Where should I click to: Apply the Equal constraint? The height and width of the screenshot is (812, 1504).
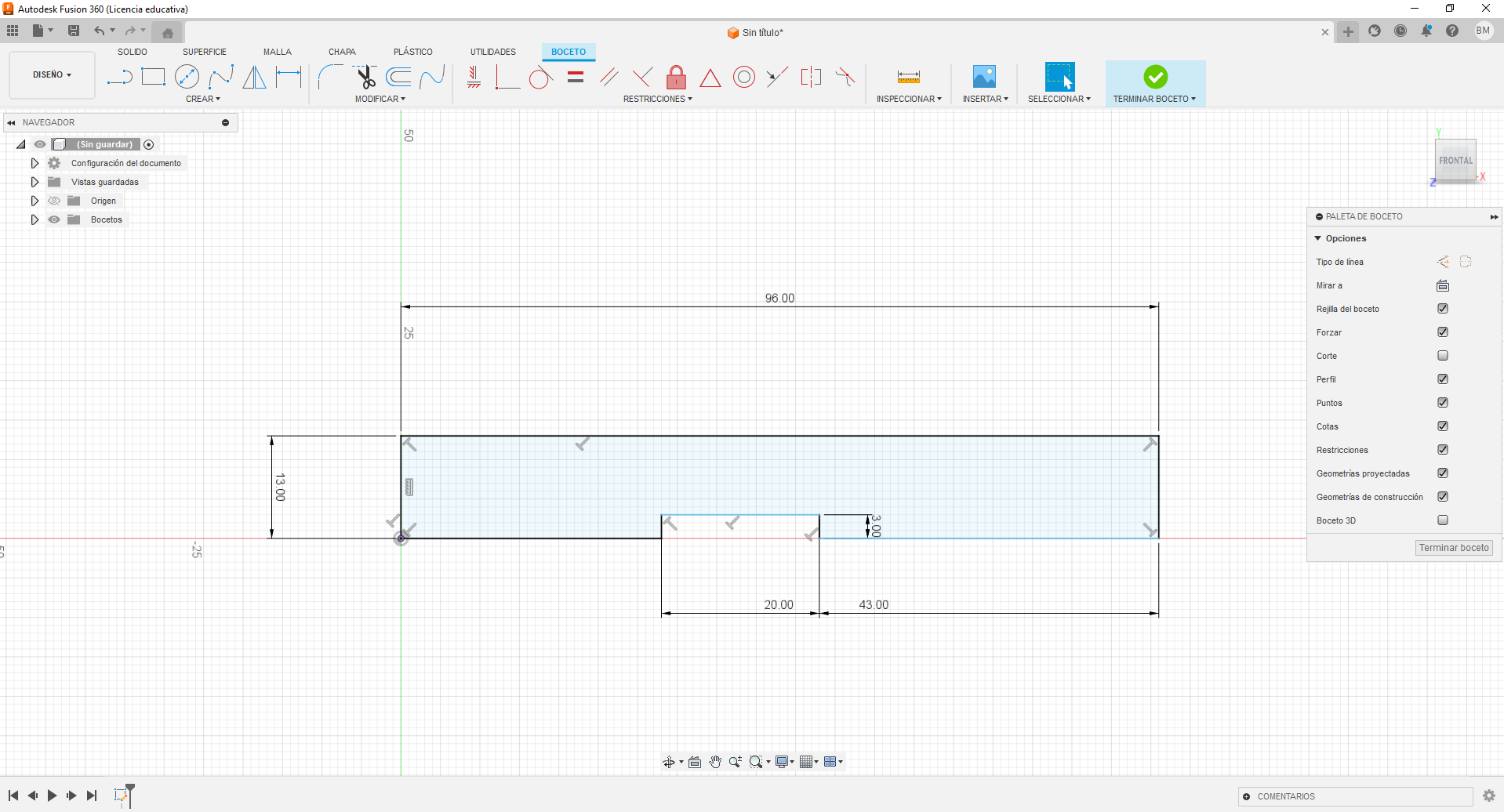(576, 77)
